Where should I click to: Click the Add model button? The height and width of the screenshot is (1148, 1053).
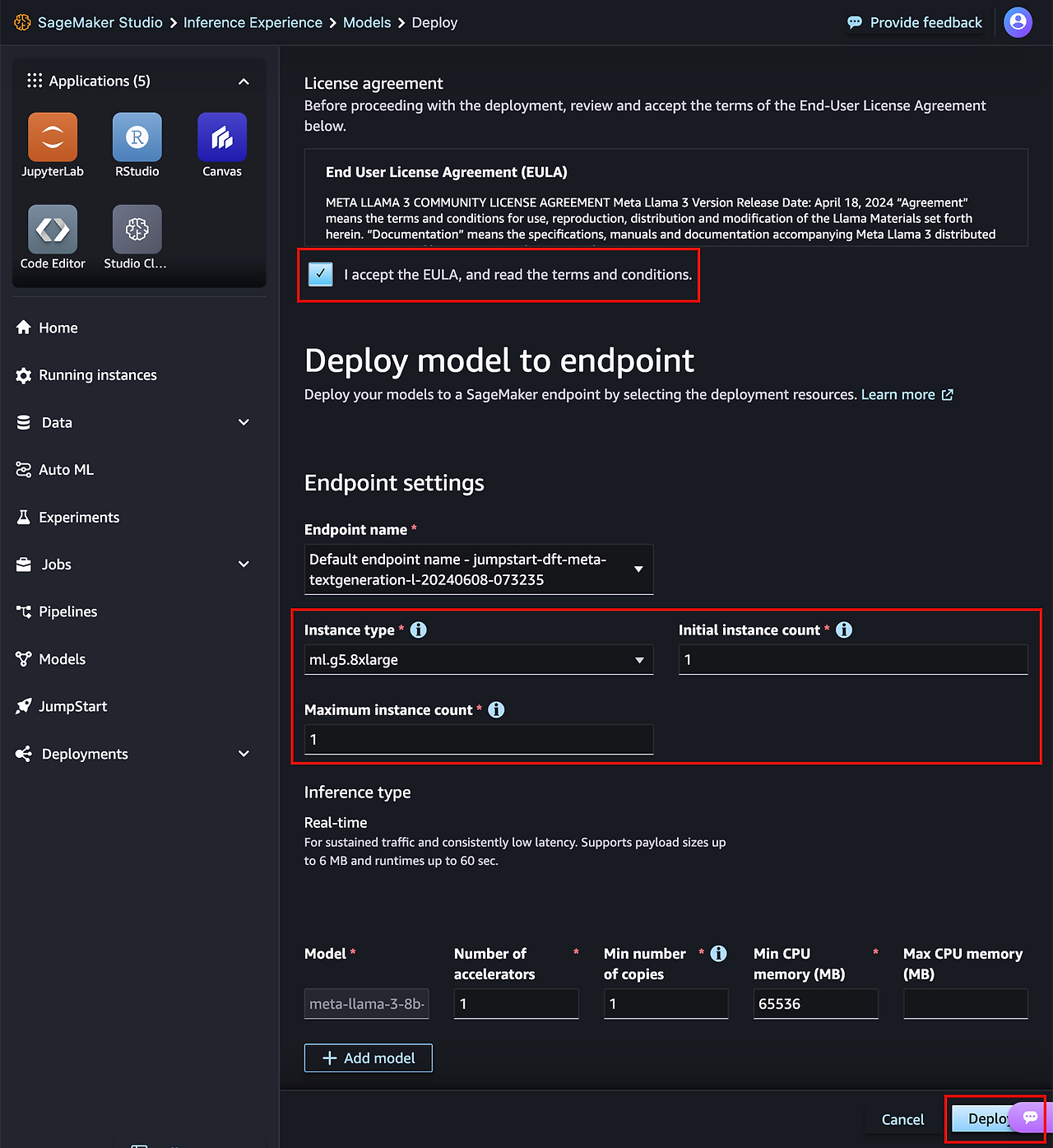pyautogui.click(x=368, y=1058)
